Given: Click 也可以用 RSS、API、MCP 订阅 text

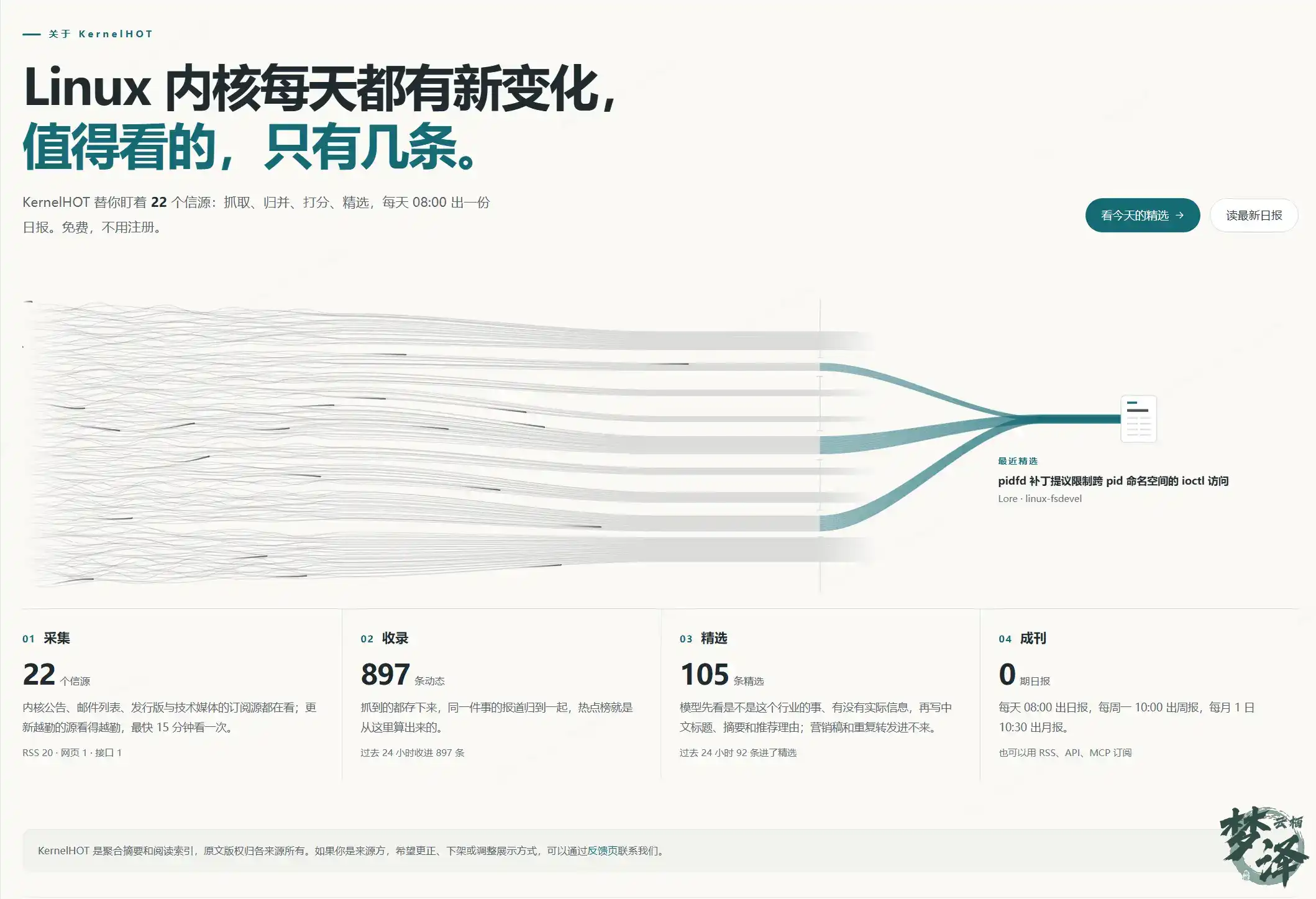Looking at the screenshot, I should click(x=1065, y=752).
